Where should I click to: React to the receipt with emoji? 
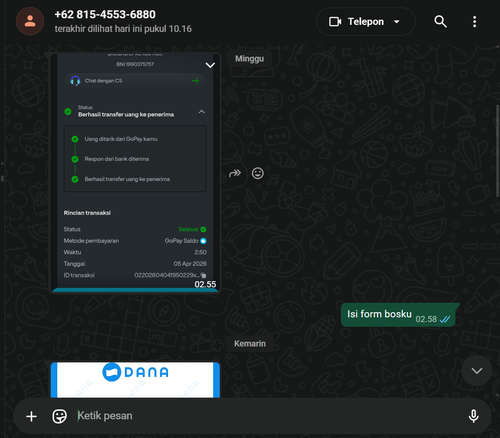click(x=258, y=173)
